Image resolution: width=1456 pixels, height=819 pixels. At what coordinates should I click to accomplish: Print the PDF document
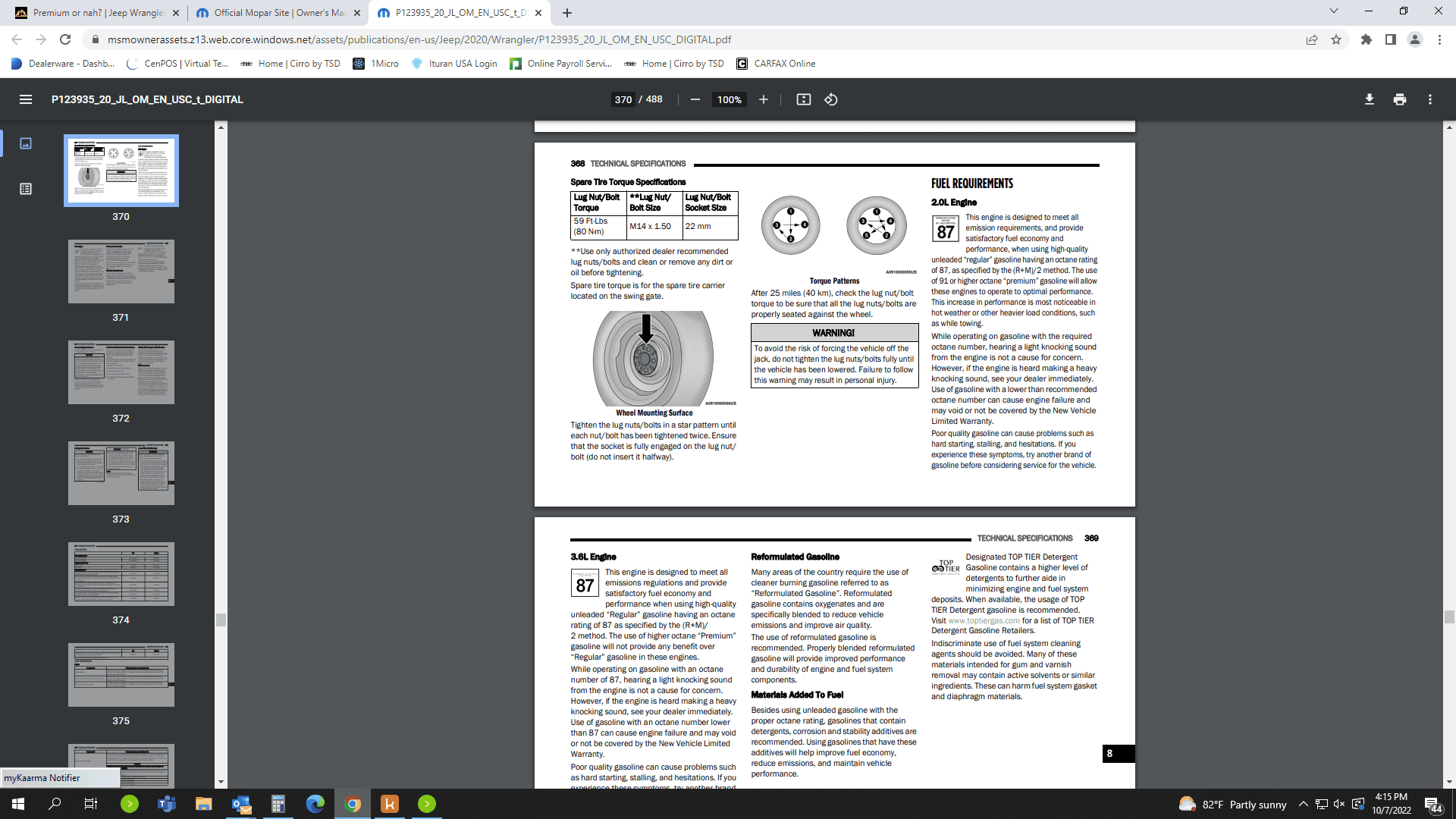[1400, 99]
